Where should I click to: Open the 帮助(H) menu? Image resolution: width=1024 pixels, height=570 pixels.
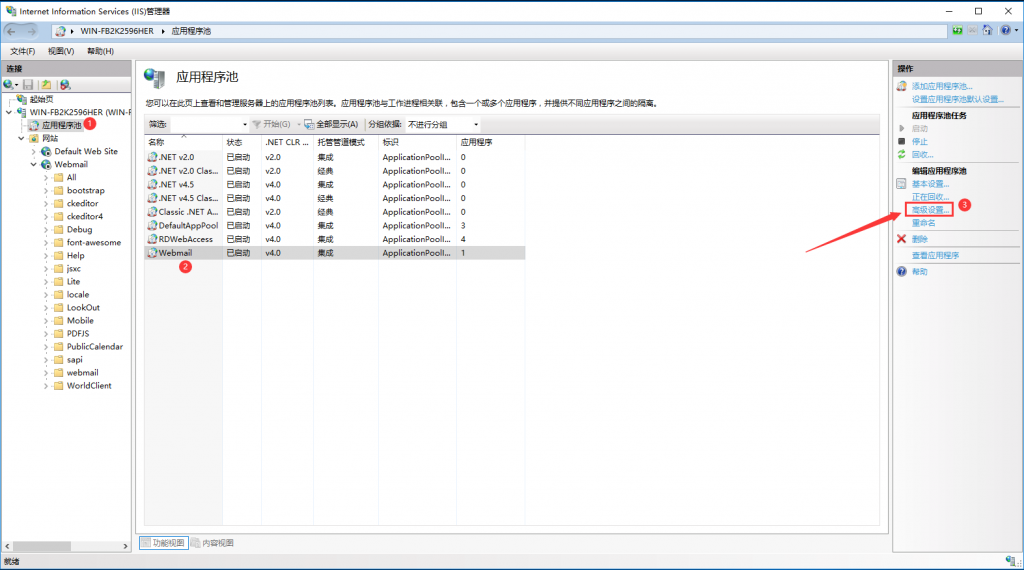101,51
